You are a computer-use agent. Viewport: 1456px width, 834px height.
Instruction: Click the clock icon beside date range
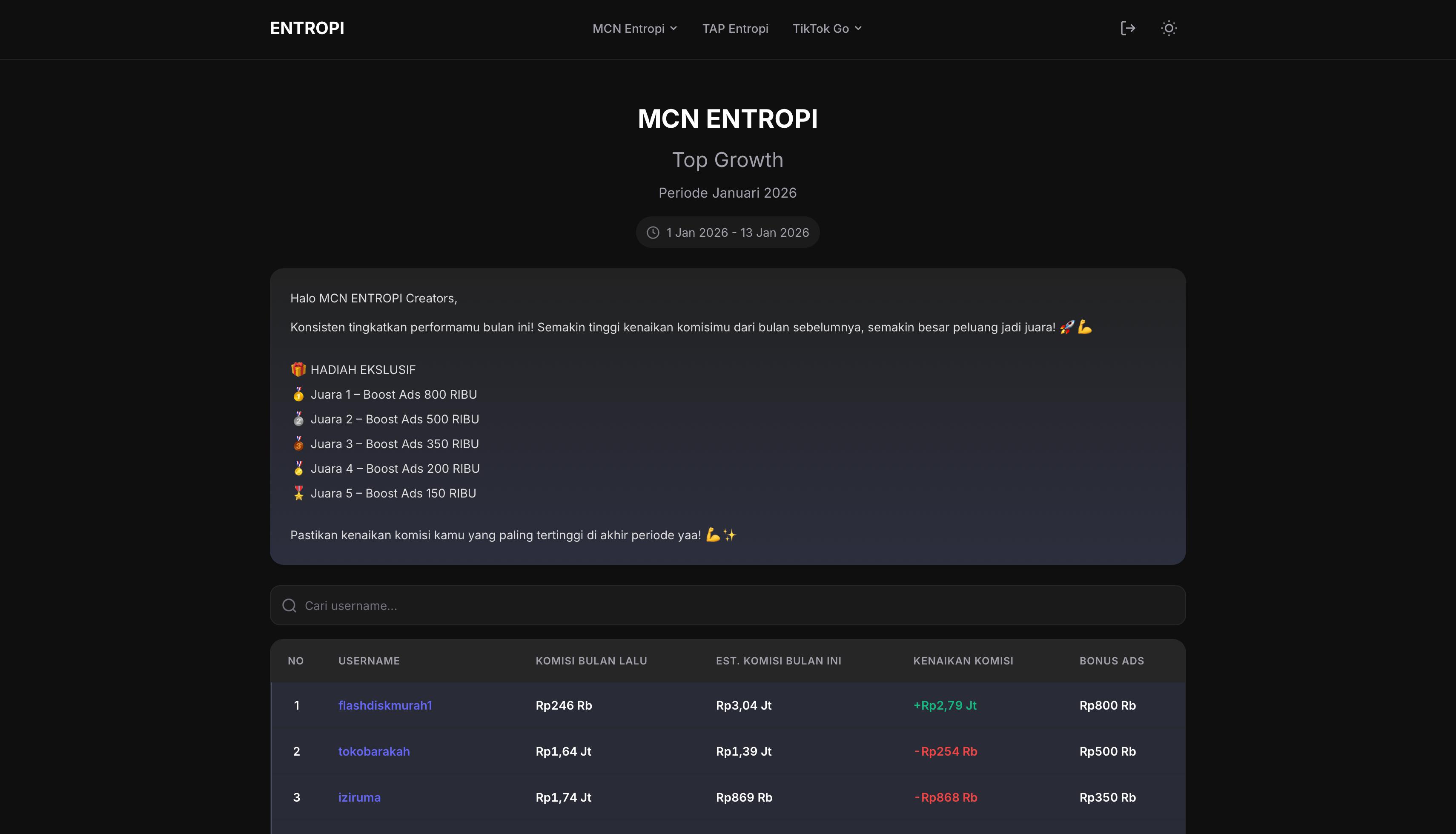tap(653, 233)
